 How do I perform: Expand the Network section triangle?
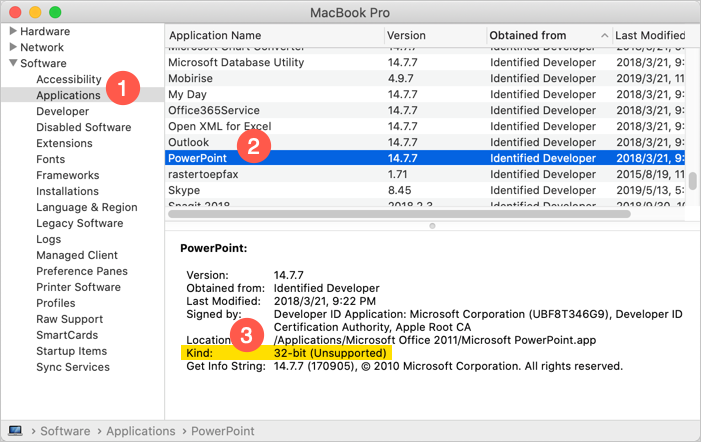click(13, 47)
